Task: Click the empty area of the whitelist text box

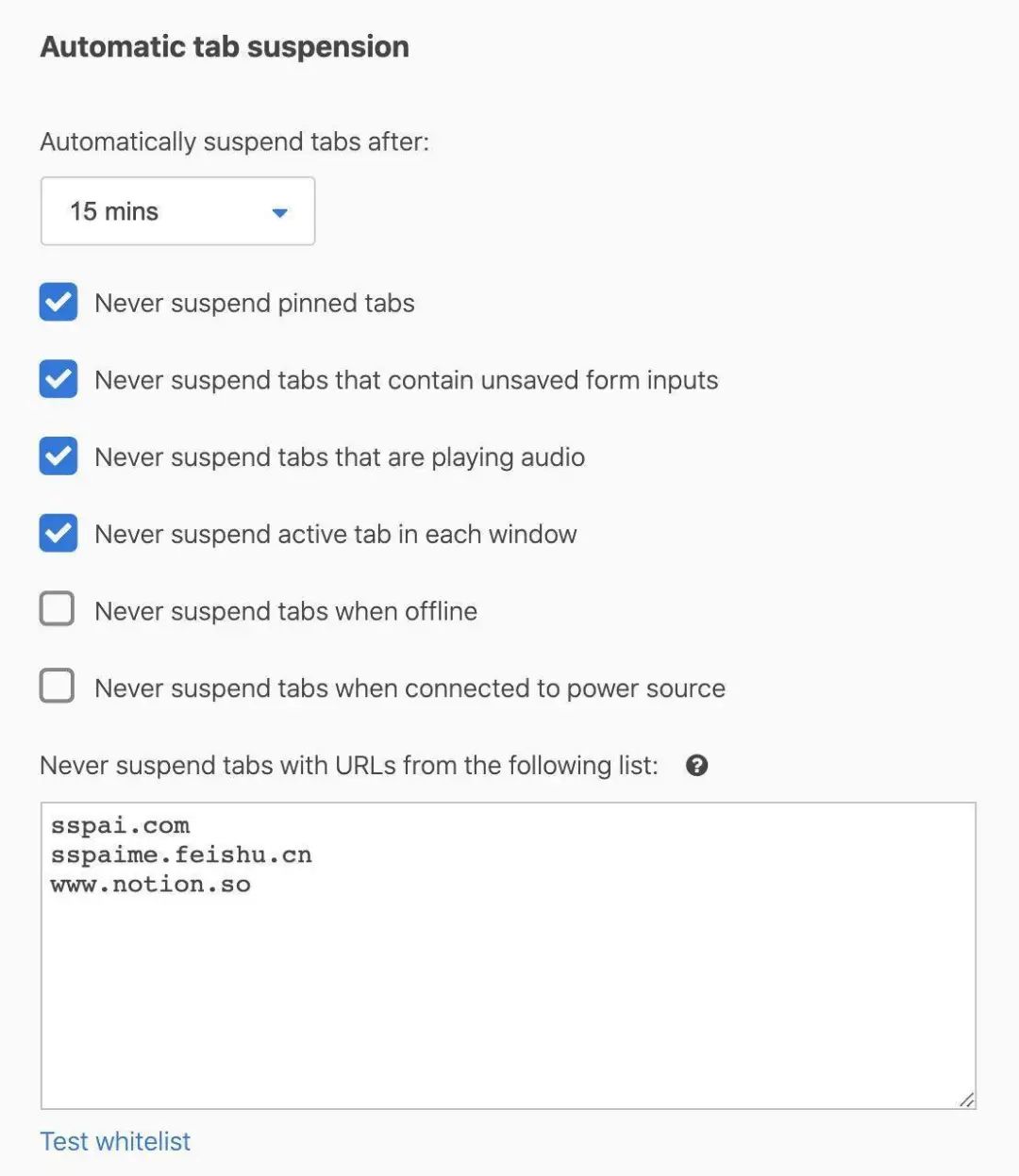Action: pos(508,1000)
